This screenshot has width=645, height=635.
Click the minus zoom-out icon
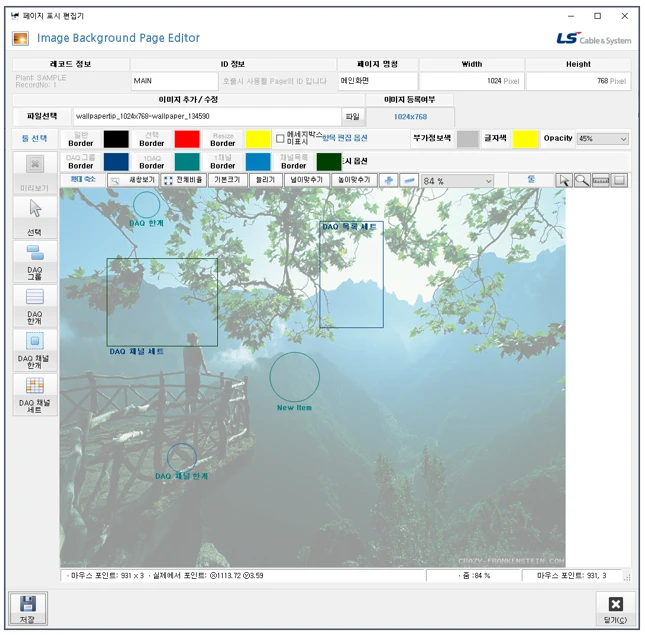tap(409, 181)
